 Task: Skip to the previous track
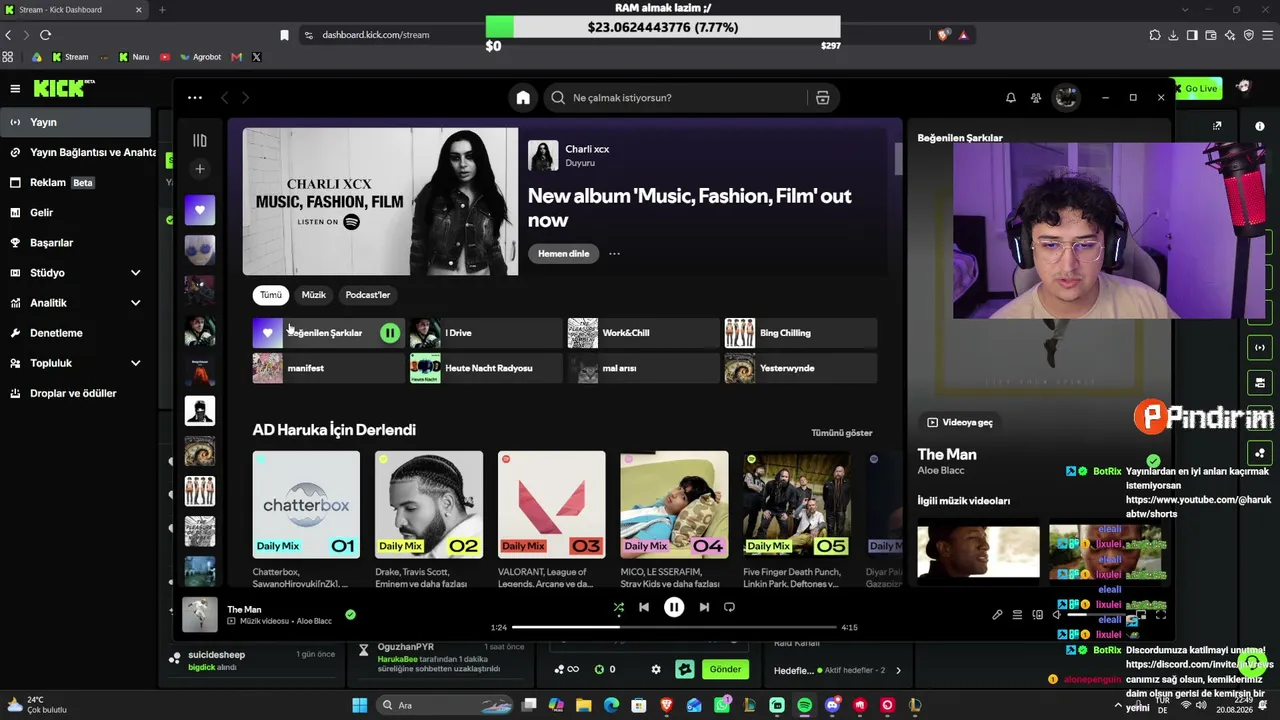(x=644, y=607)
